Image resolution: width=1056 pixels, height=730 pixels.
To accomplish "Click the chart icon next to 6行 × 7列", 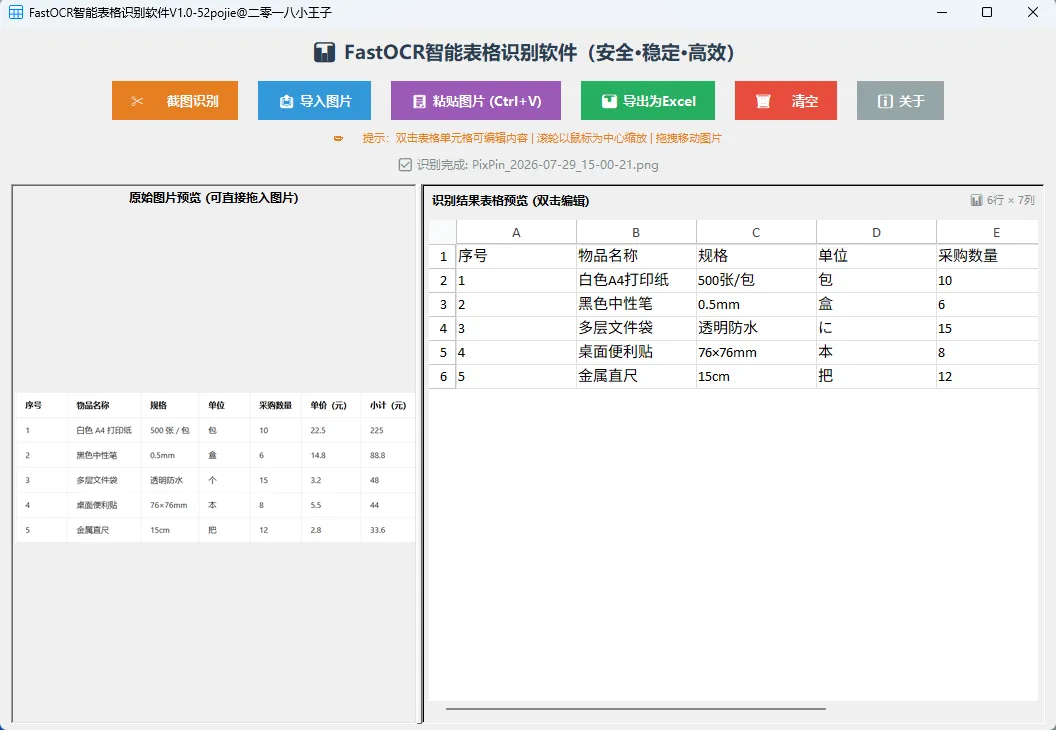I will pos(976,200).
